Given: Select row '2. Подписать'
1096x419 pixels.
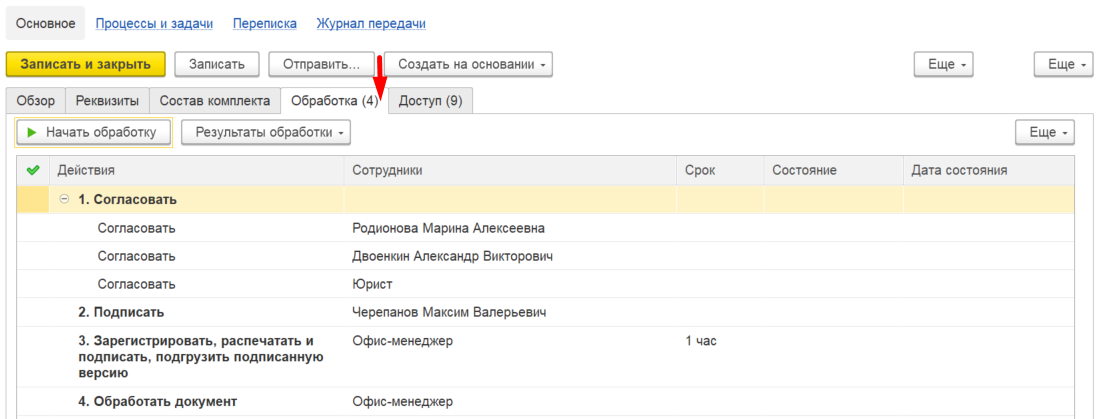Looking at the screenshot, I should 545,312.
